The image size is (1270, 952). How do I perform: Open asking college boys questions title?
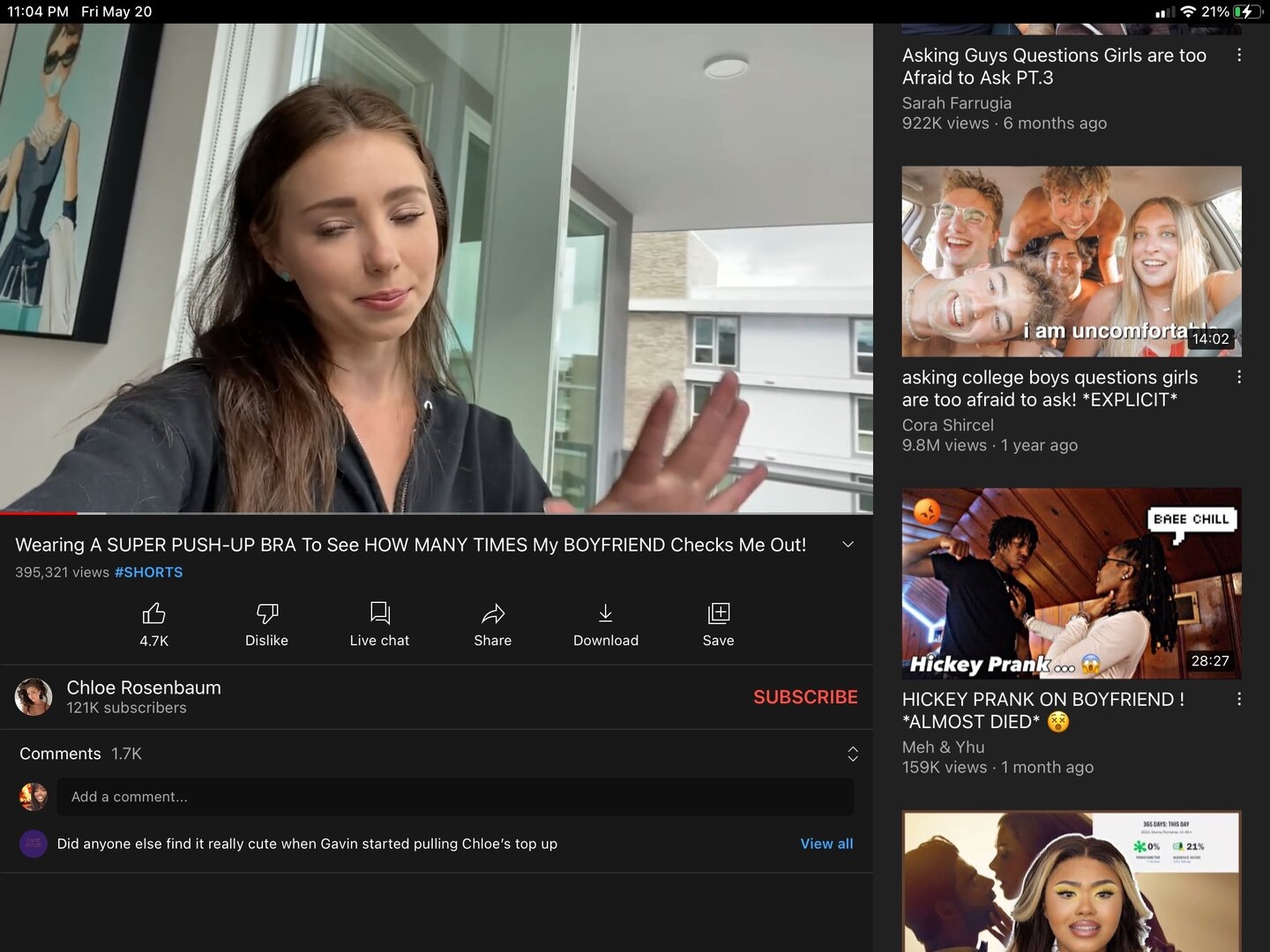[x=1050, y=389]
